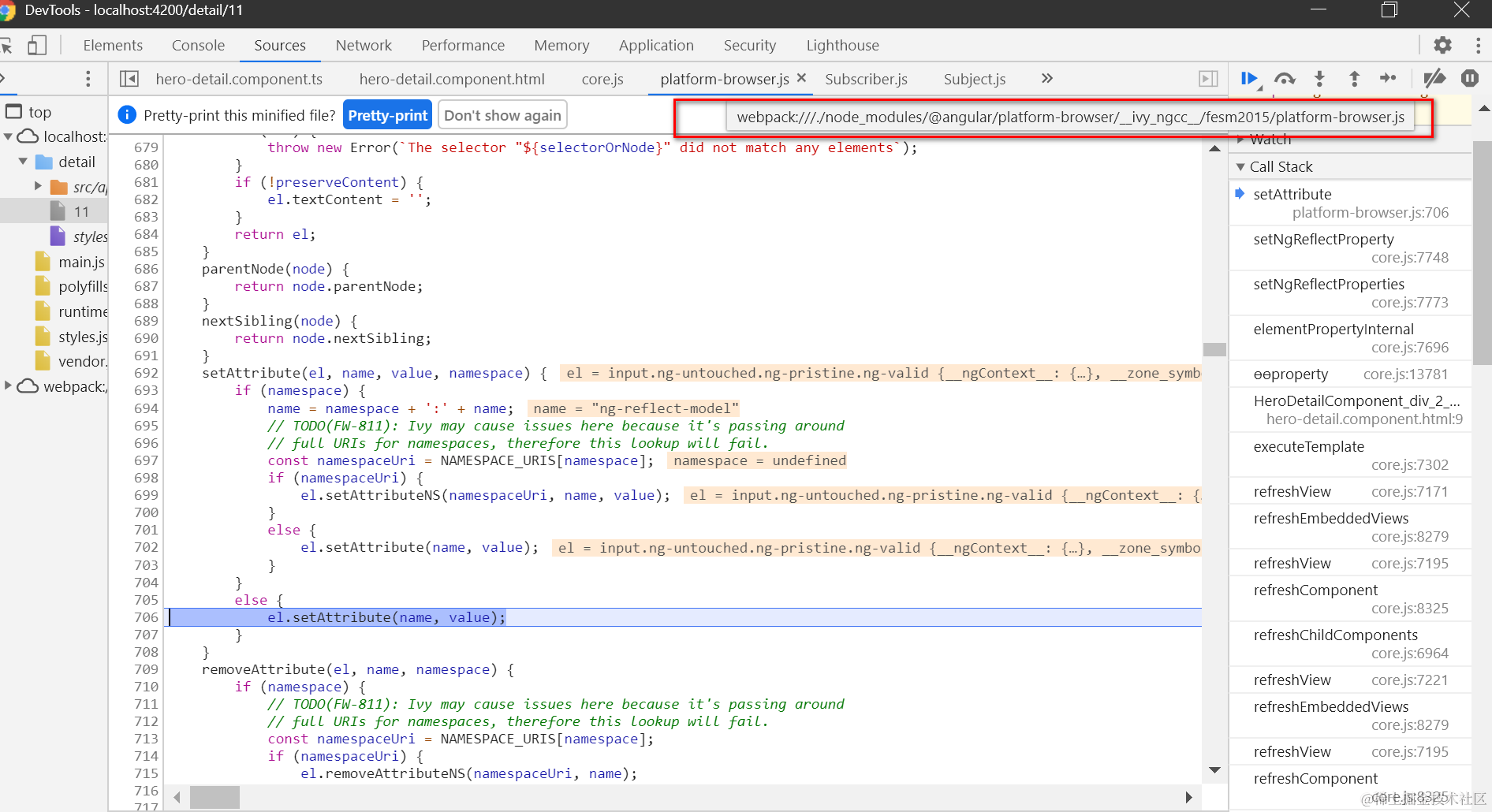
Task: Click the debugger sidebar vertical scrollbar
Action: pos(1483,252)
